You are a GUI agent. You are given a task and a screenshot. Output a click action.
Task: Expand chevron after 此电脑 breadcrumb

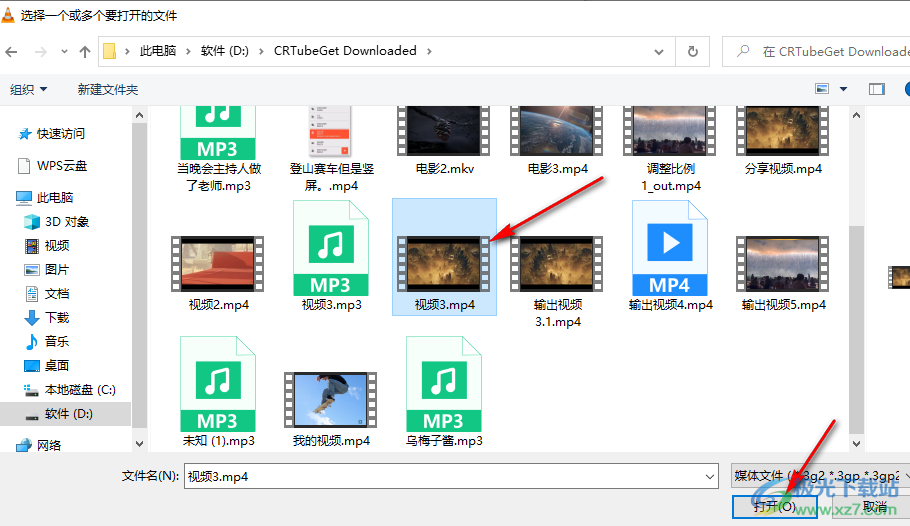(188, 51)
